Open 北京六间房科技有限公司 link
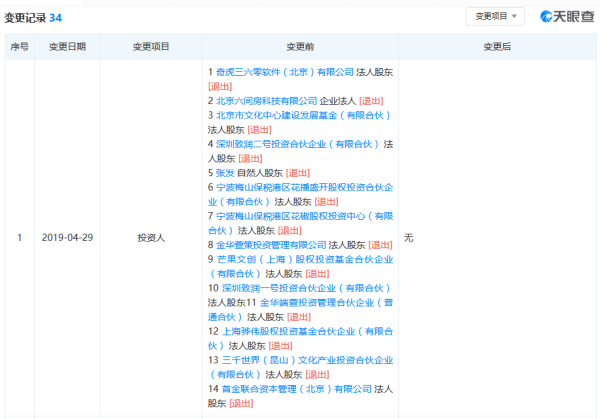Image resolution: width=600 pixels, height=419 pixels. (x=266, y=101)
